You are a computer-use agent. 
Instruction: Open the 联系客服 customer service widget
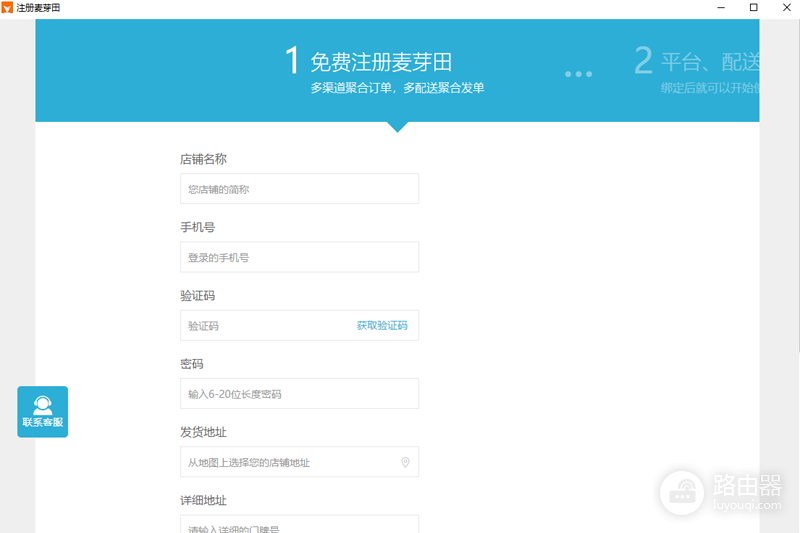coord(42,412)
